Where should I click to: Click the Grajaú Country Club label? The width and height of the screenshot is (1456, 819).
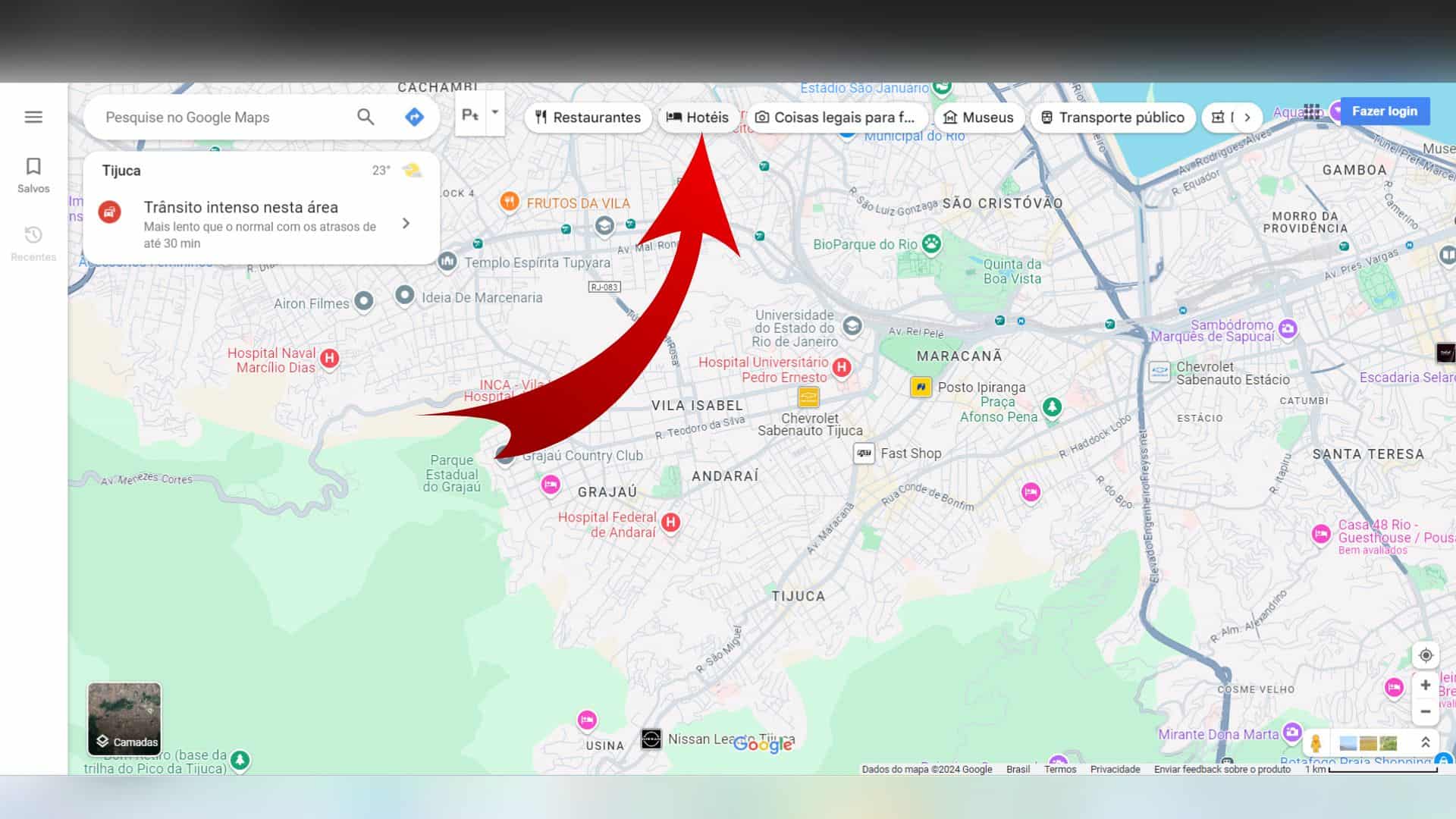coord(582,456)
